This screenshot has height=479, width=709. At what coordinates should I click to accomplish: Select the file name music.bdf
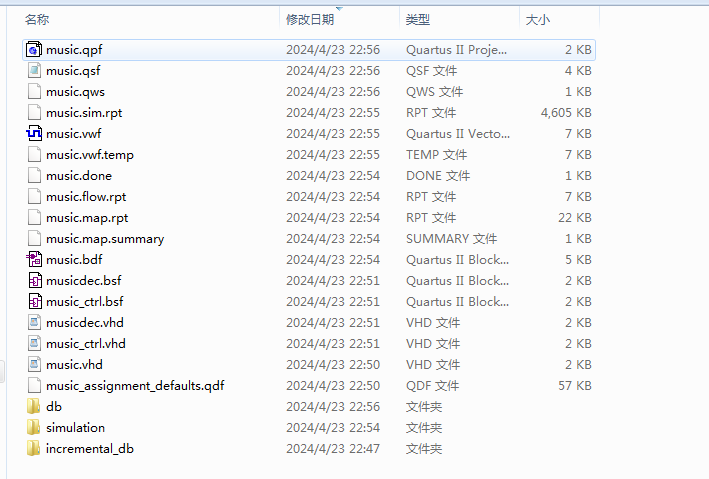74,260
